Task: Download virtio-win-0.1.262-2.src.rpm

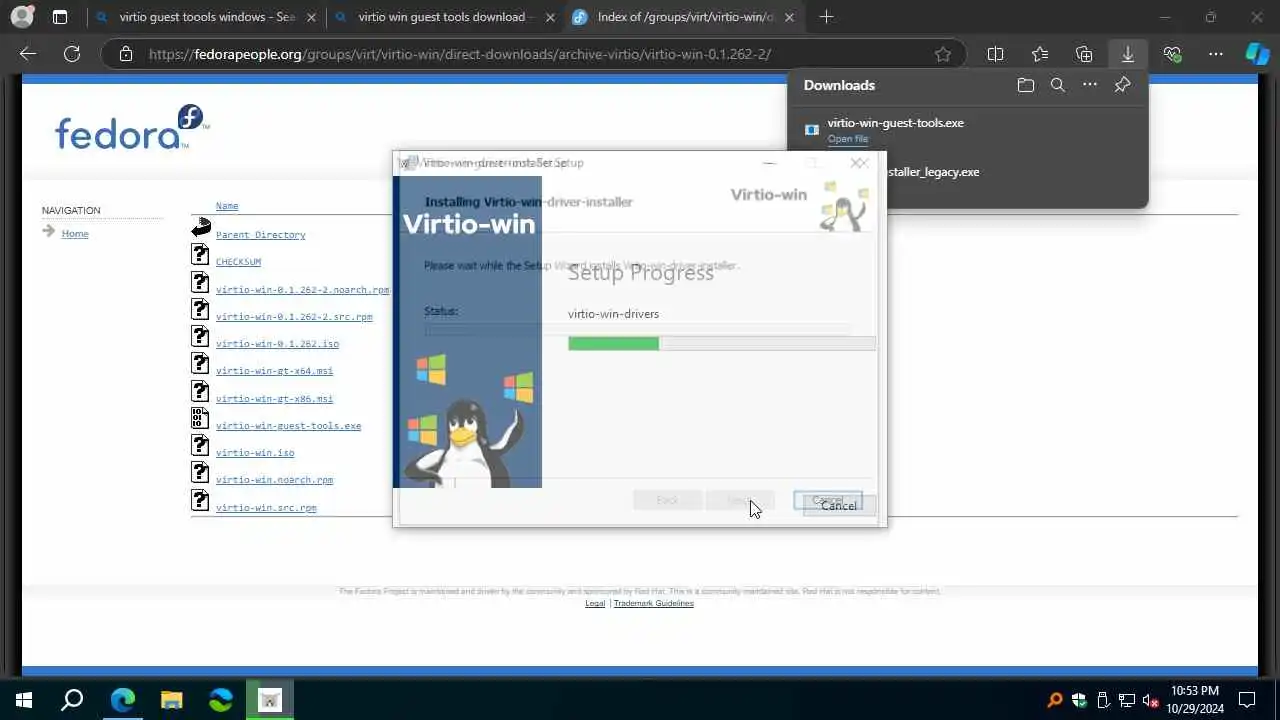Action: click(x=294, y=316)
